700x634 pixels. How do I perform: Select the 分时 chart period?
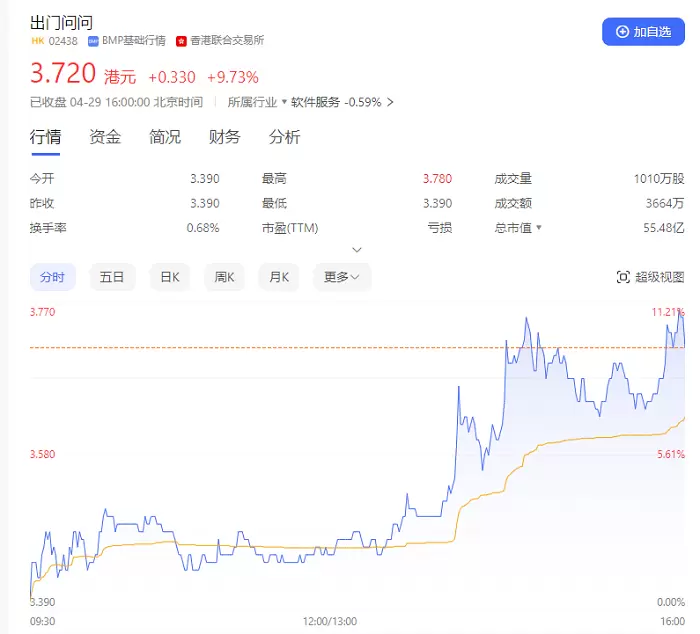[x=53, y=277]
